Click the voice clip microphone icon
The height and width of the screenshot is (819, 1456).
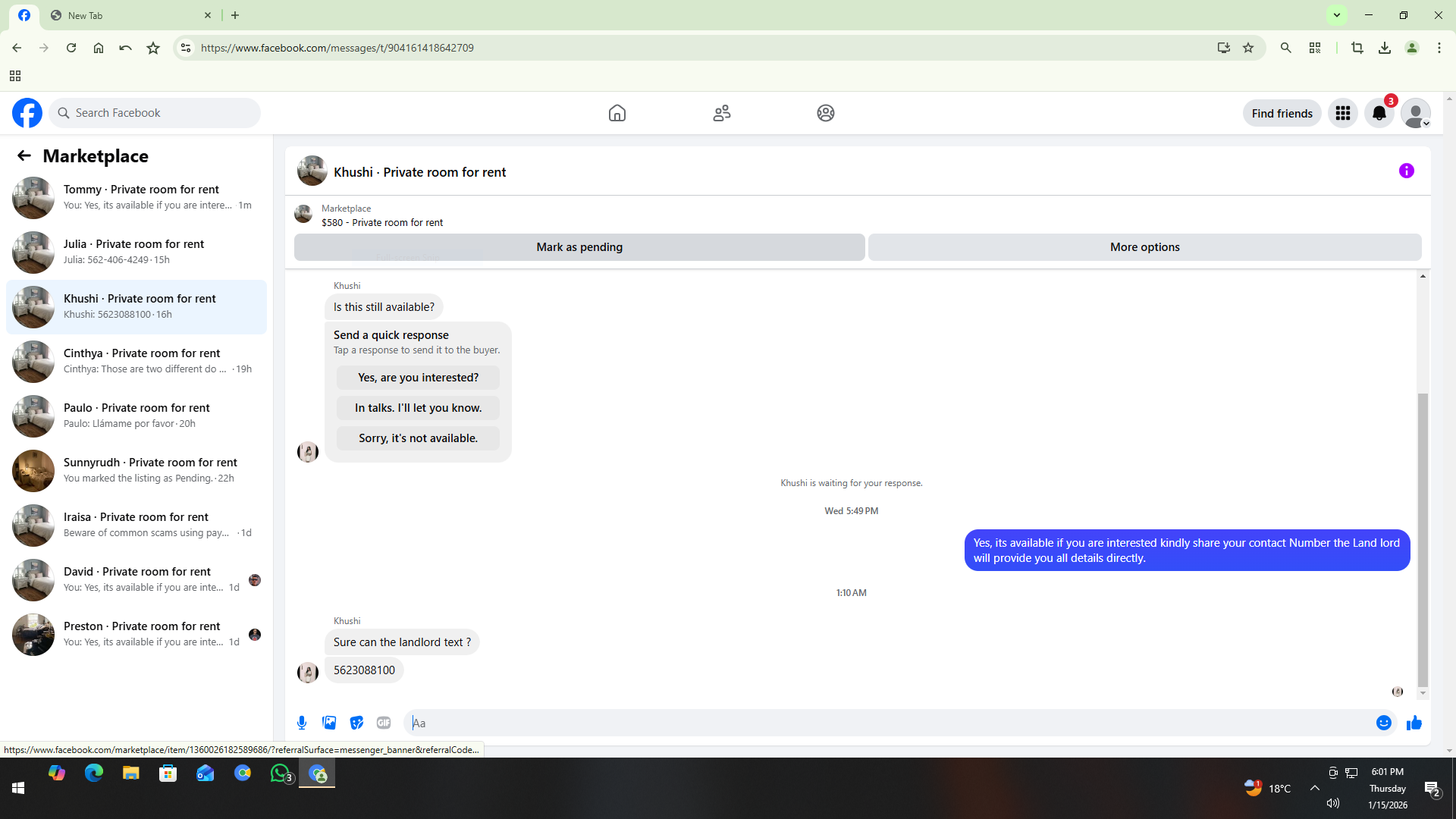click(302, 723)
